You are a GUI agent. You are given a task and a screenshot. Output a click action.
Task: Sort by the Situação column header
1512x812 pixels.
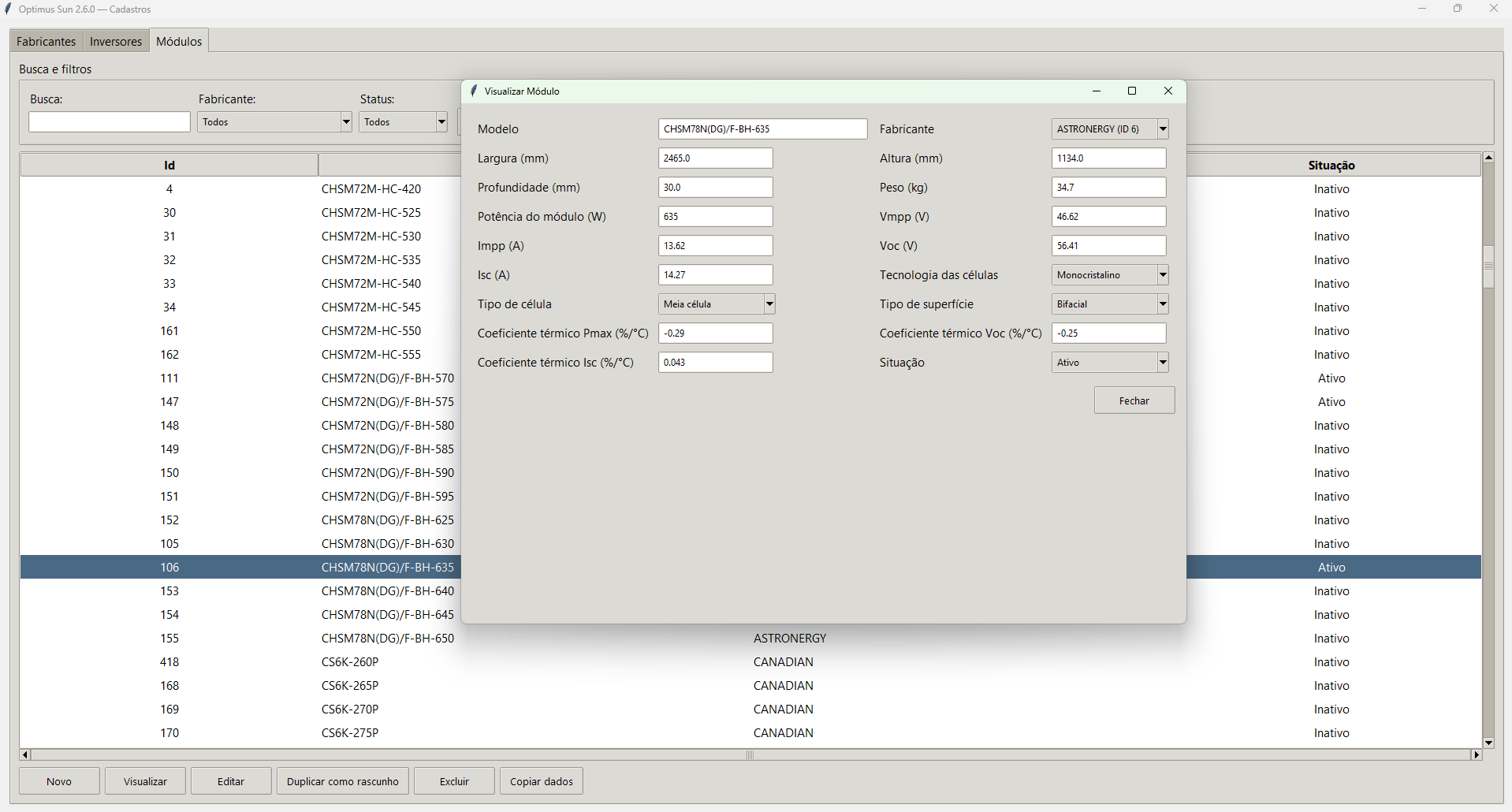click(1331, 166)
